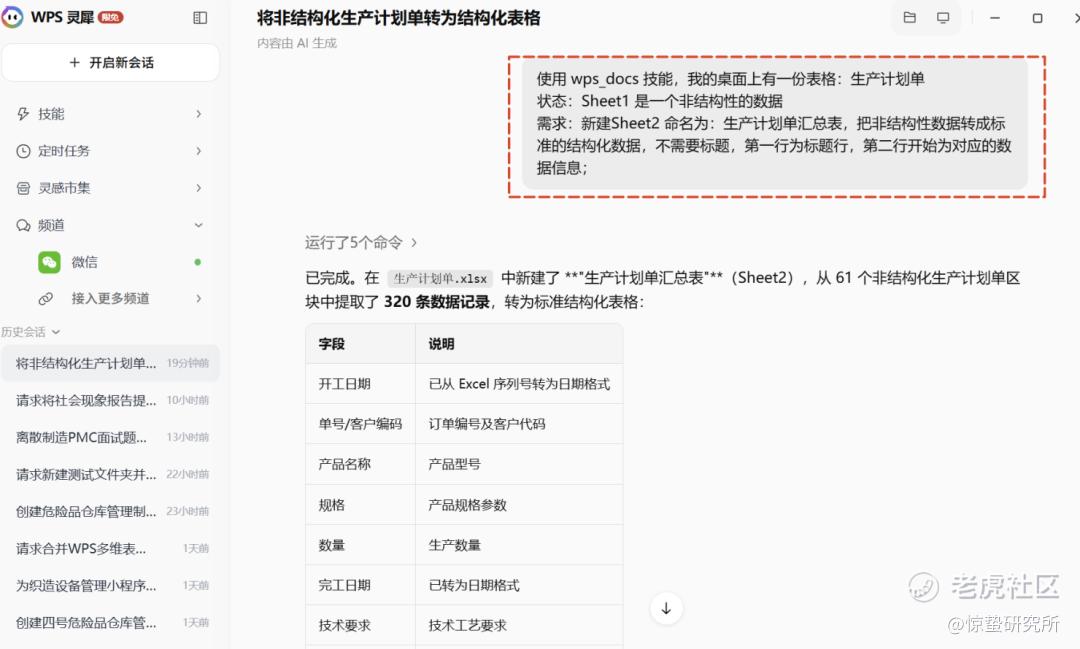Open history chat 创建四号危险品仓库管

point(110,623)
